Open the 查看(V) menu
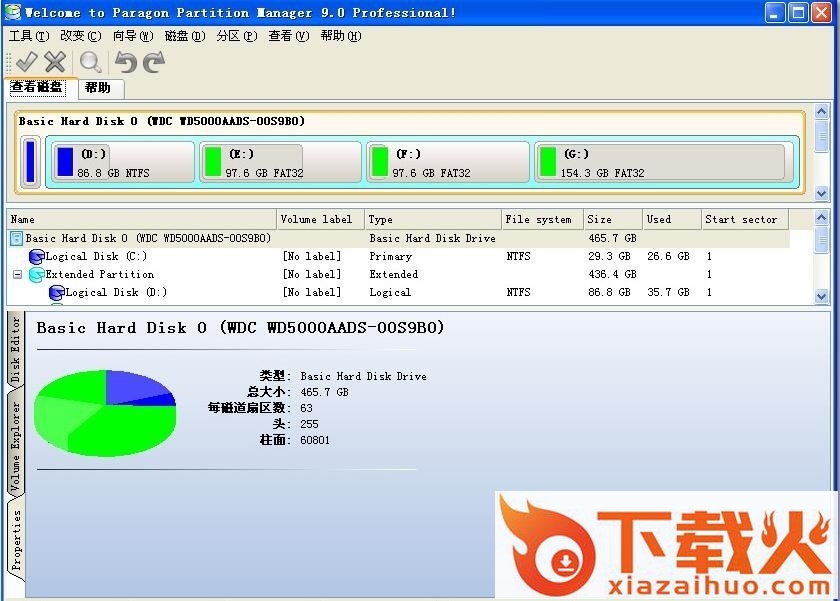Viewport: 840px width, 601px height. (289, 36)
